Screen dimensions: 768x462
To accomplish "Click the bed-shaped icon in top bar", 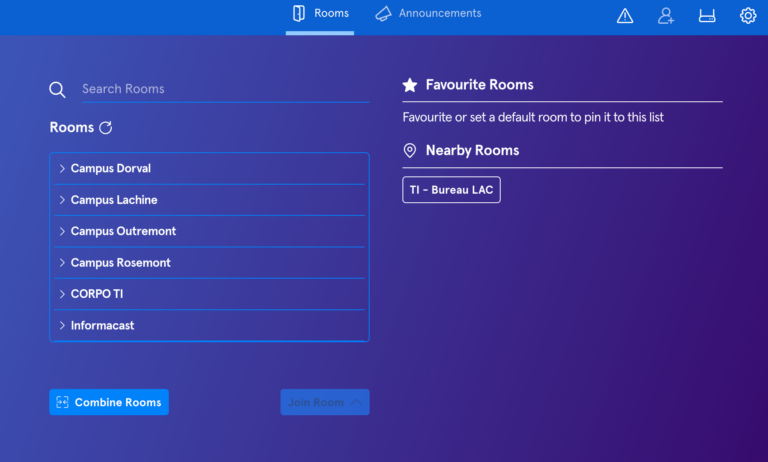I will coord(707,16).
